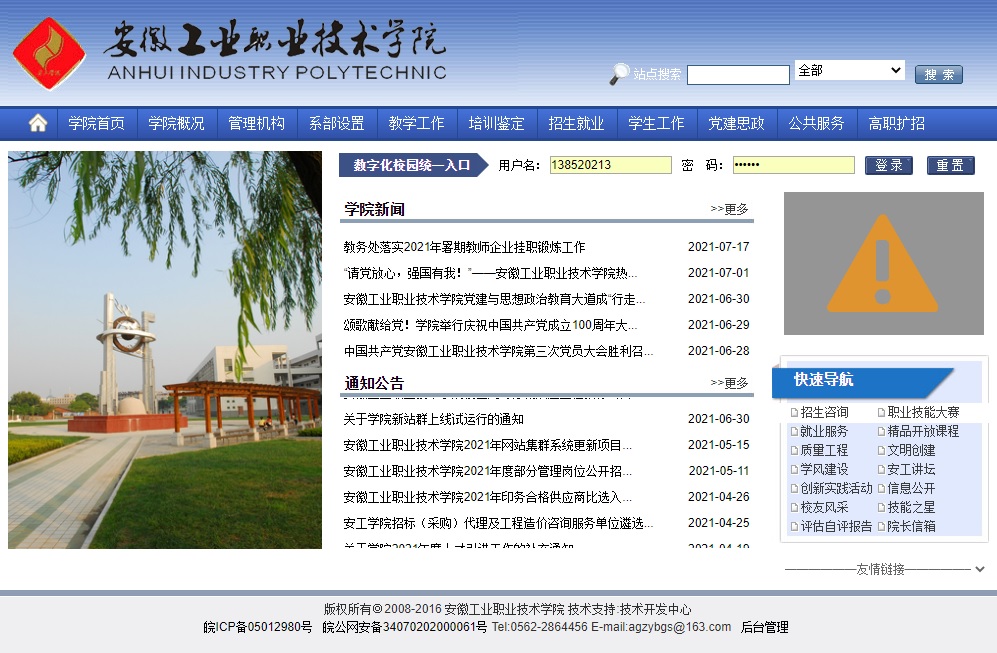997x653 pixels.
Task: Click 职业技能大赛 quick navigation link
Action: click(923, 412)
